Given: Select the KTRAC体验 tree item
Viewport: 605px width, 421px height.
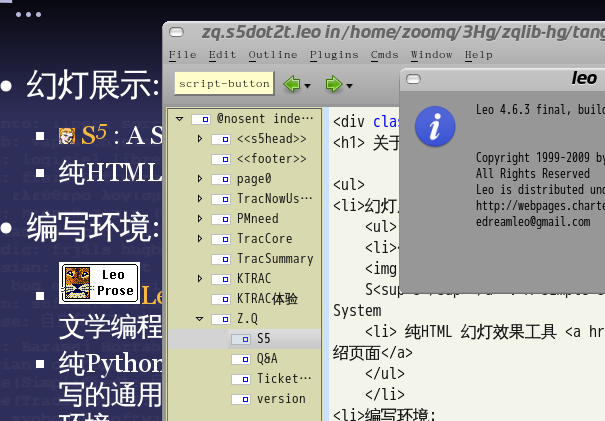Looking at the screenshot, I should coord(266,299).
